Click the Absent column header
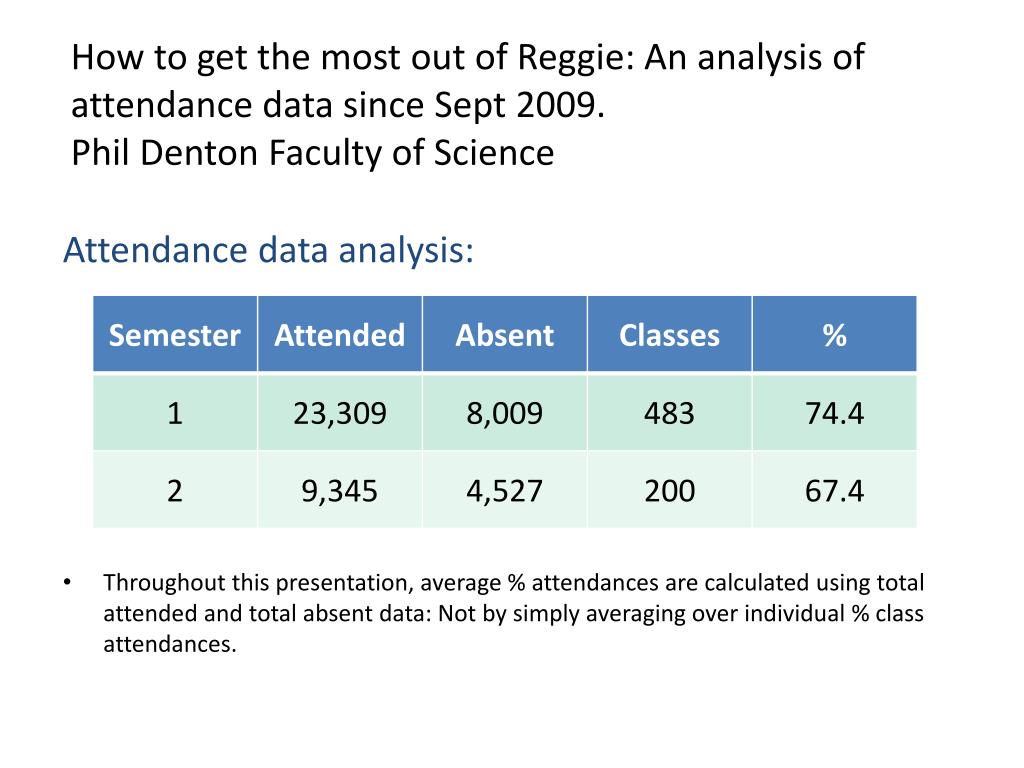 click(505, 334)
